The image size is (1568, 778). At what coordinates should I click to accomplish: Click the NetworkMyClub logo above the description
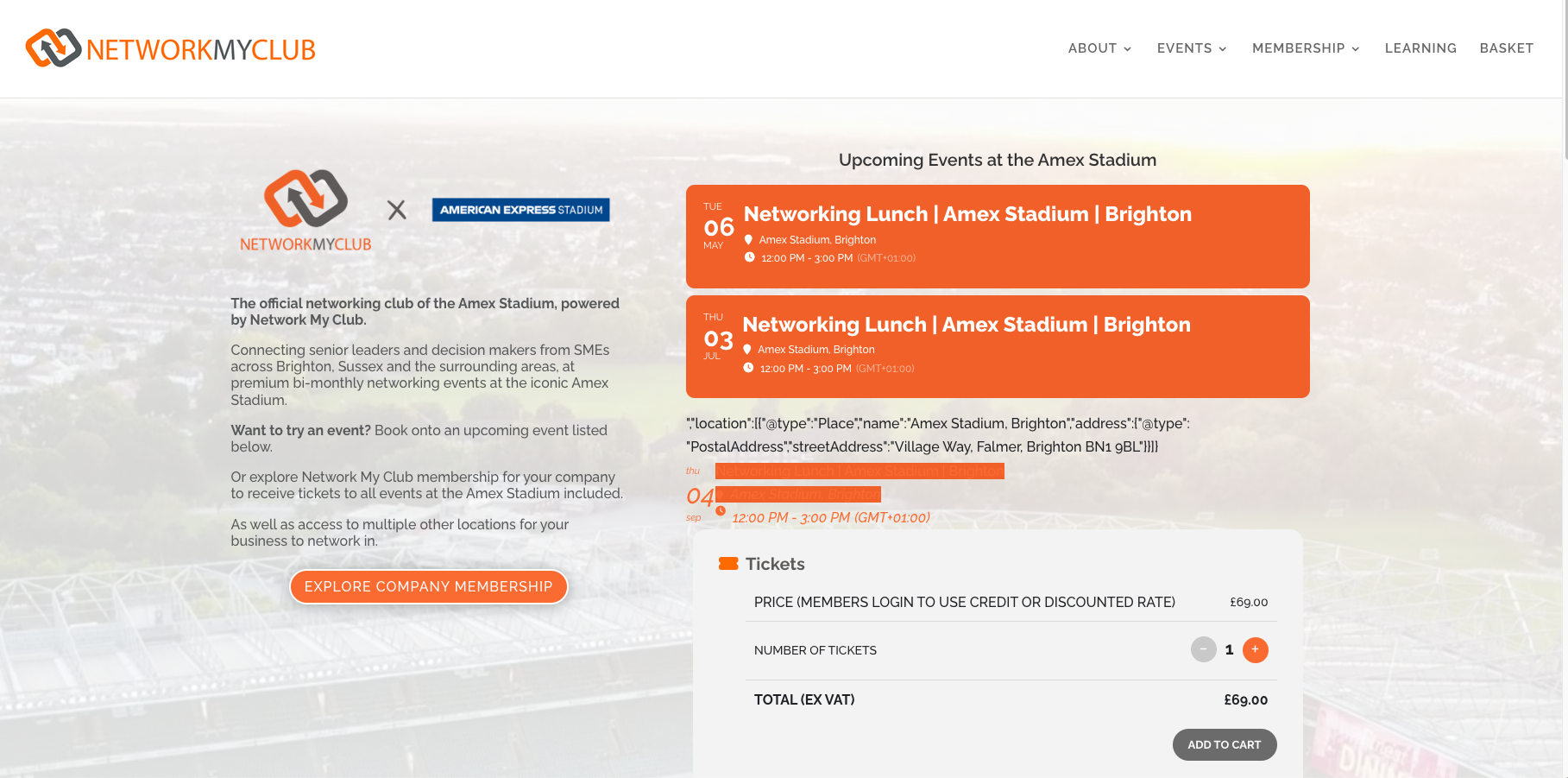click(x=305, y=211)
